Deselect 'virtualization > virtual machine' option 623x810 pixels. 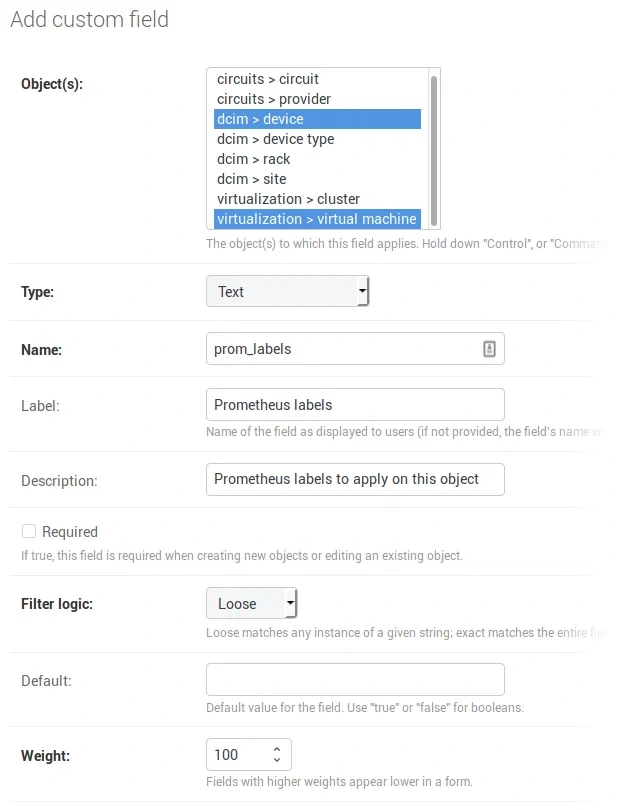pyautogui.click(x=315, y=219)
